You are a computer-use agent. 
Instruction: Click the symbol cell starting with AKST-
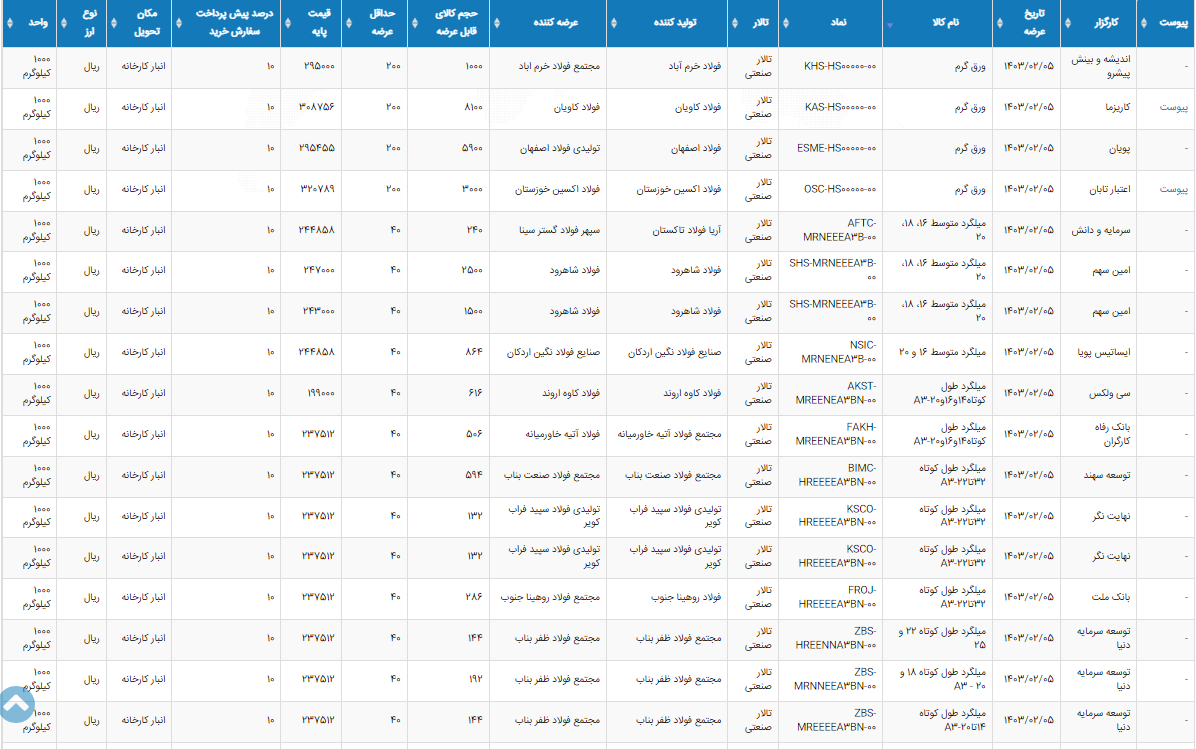click(836, 394)
